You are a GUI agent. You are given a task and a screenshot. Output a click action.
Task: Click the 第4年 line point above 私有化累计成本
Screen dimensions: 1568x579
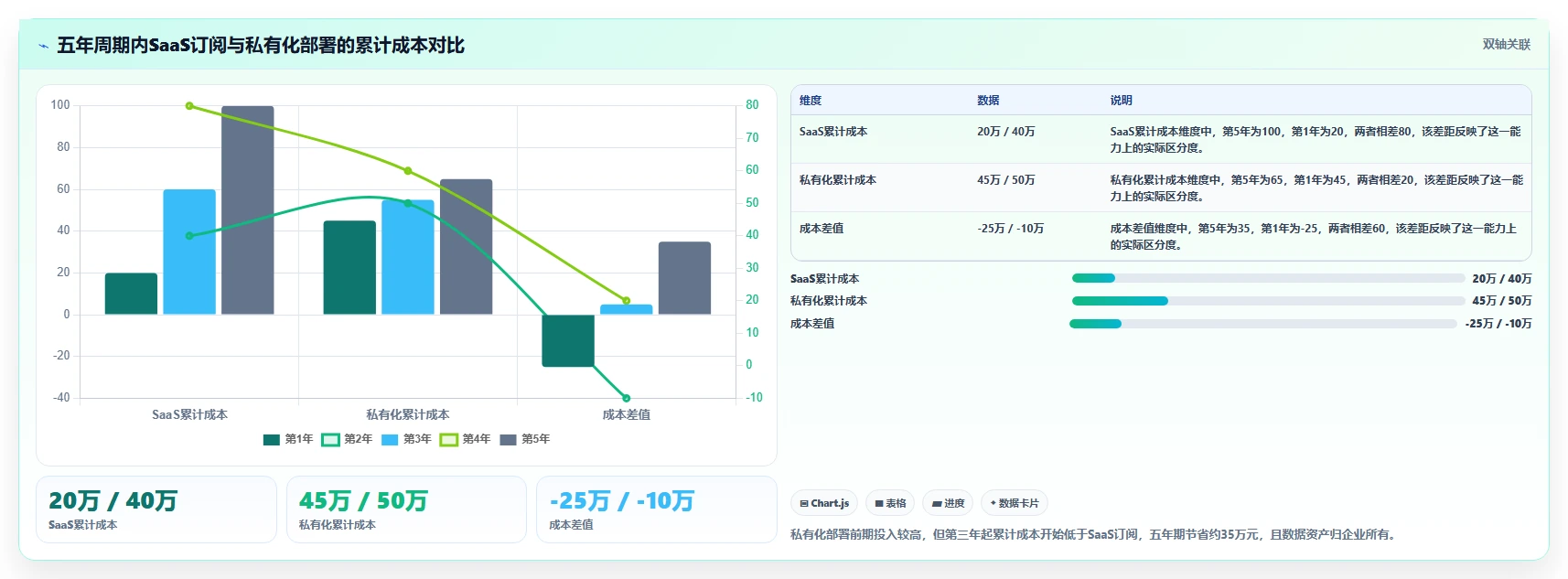[408, 171]
